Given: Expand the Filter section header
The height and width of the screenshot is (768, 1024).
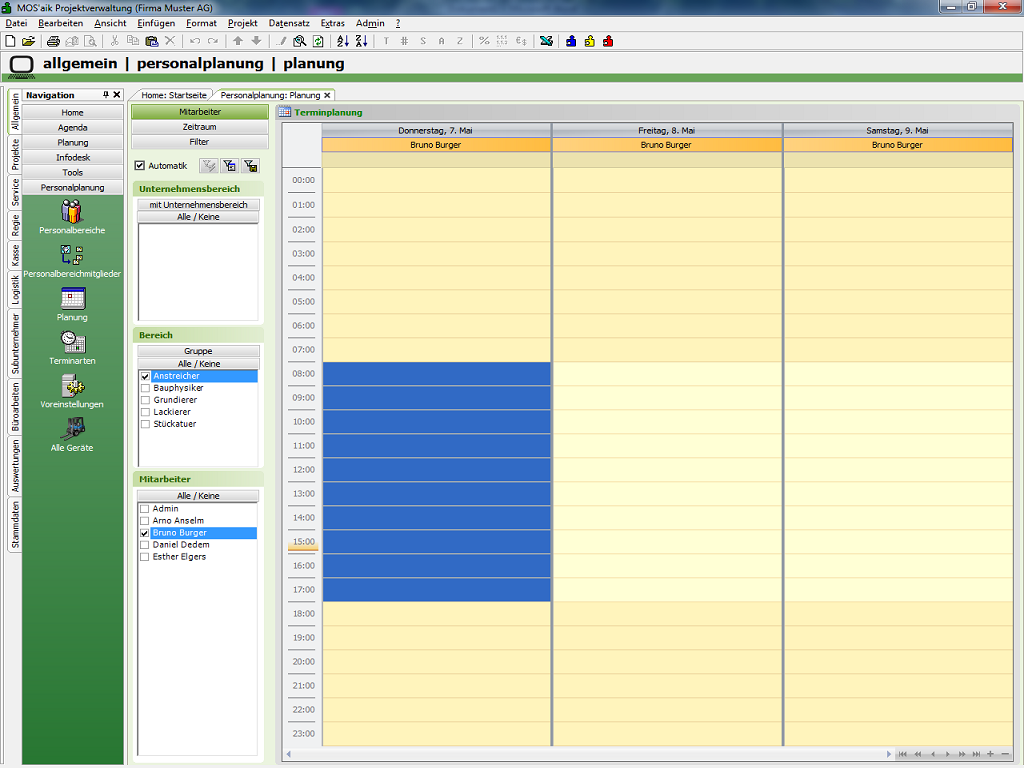Looking at the screenshot, I should [199, 142].
